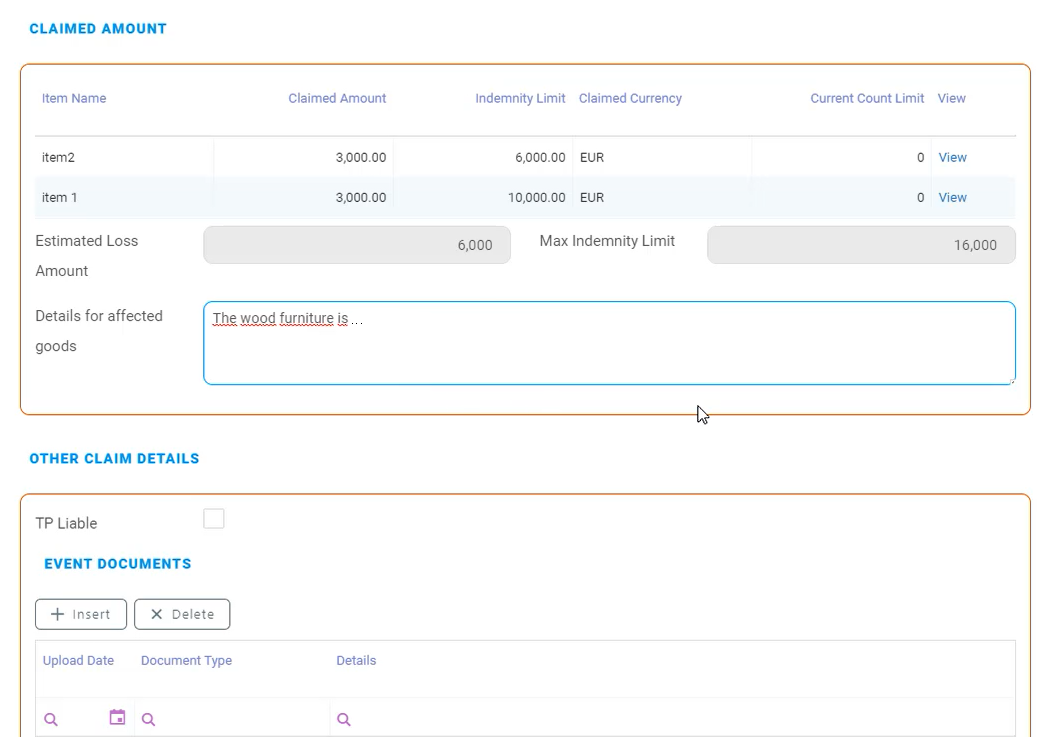
Task: Sort documents by the Document Type header
Action: (x=186, y=660)
